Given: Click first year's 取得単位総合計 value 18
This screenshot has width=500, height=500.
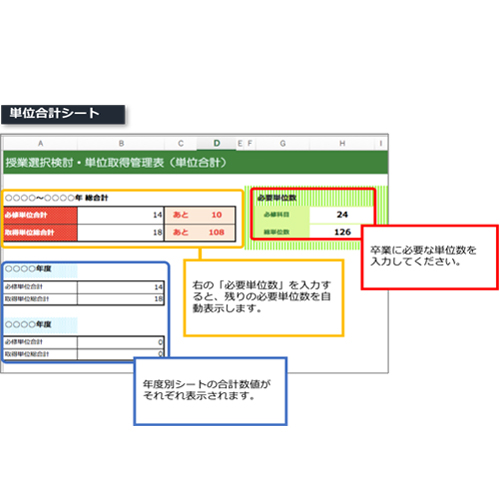Looking at the screenshot, I should click(x=121, y=299).
